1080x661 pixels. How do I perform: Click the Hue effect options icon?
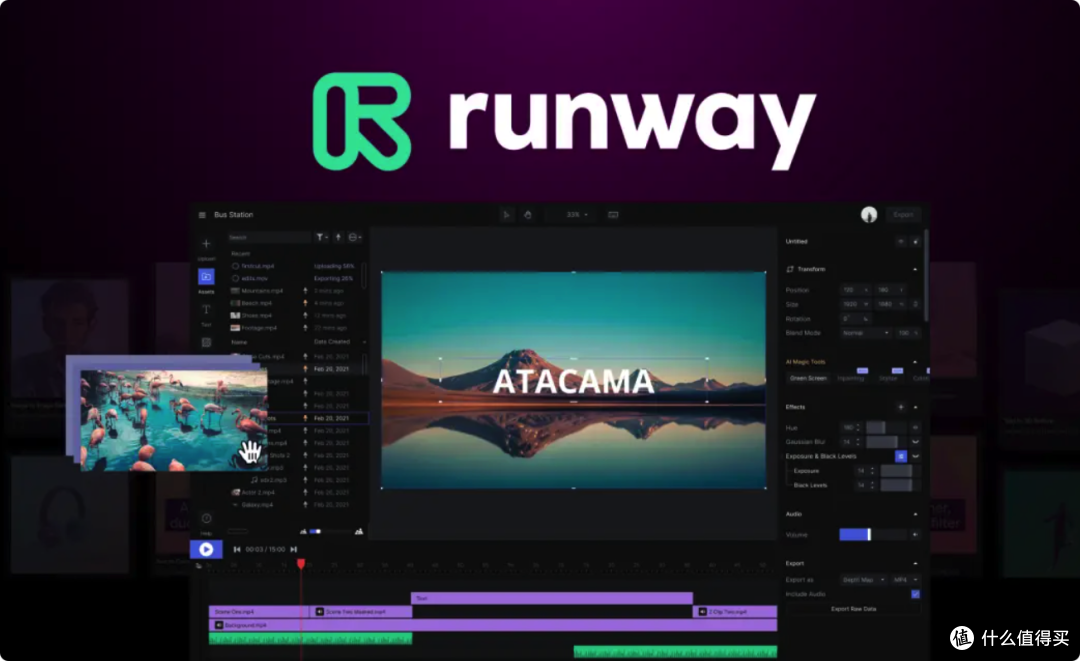pos(915,428)
